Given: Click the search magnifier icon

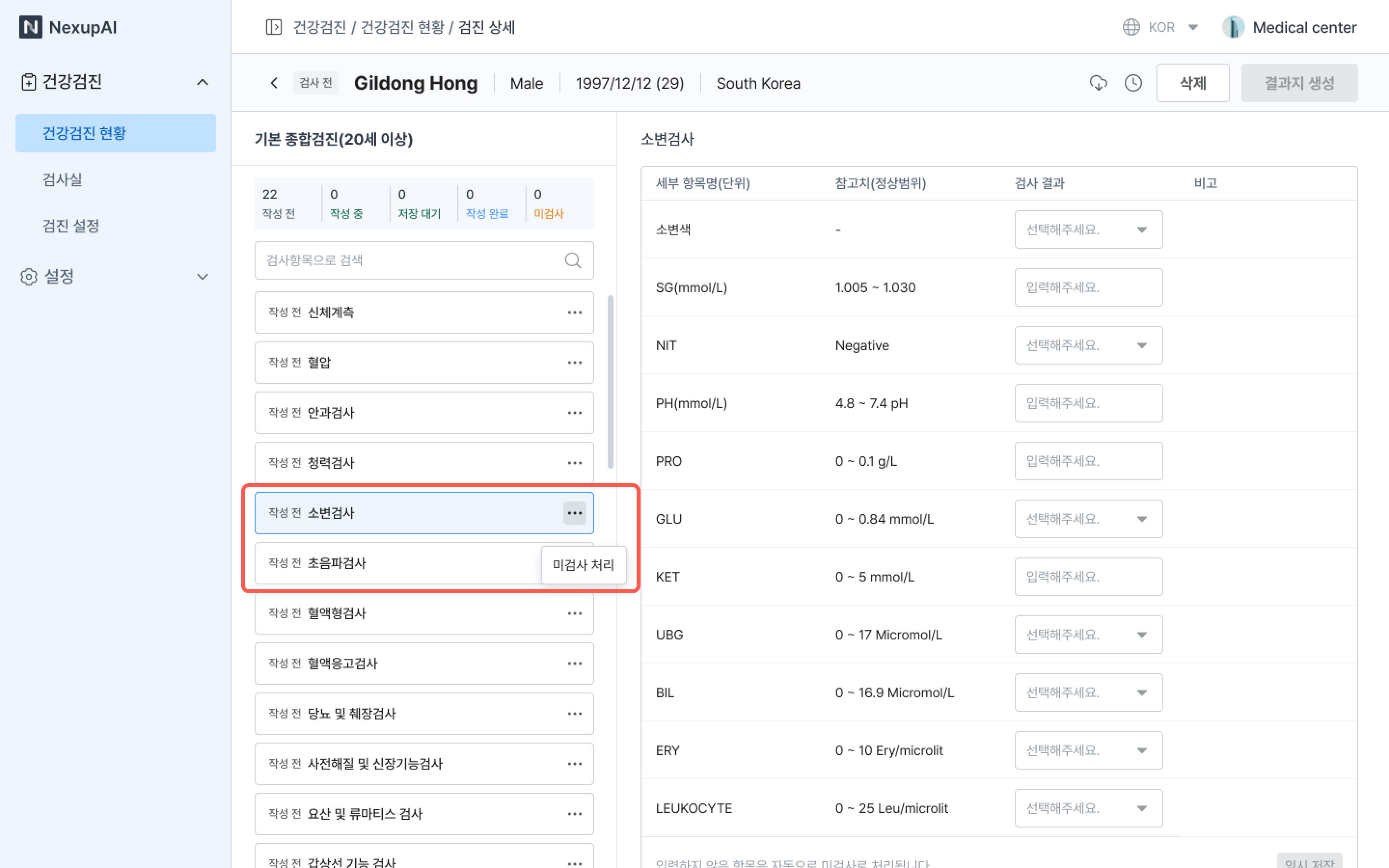Looking at the screenshot, I should (572, 260).
